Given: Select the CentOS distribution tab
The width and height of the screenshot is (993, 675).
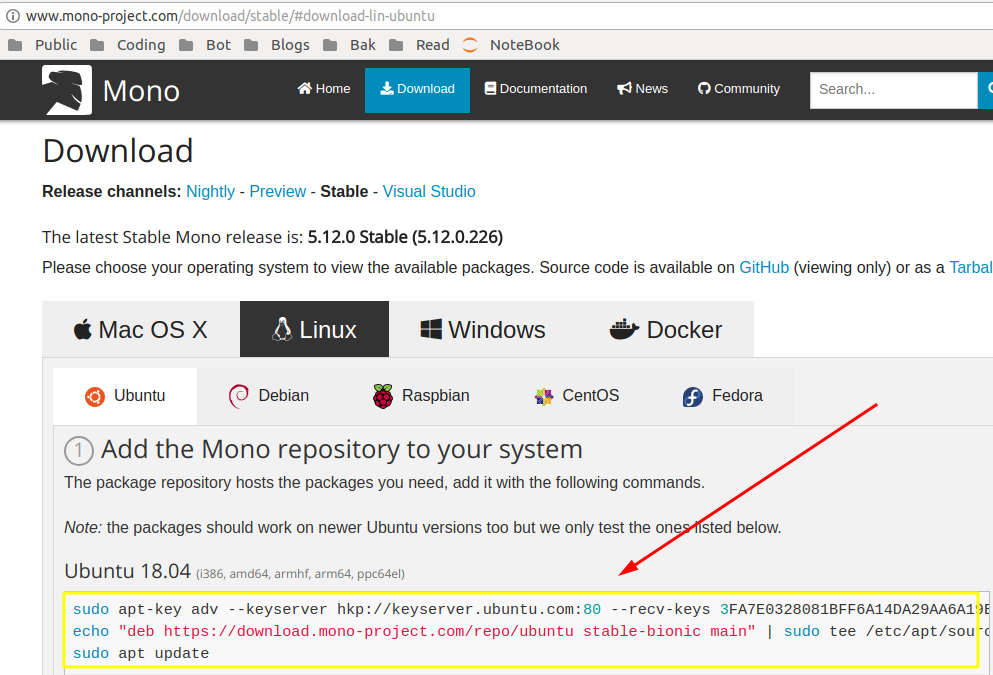Looking at the screenshot, I should pyautogui.click(x=576, y=396).
